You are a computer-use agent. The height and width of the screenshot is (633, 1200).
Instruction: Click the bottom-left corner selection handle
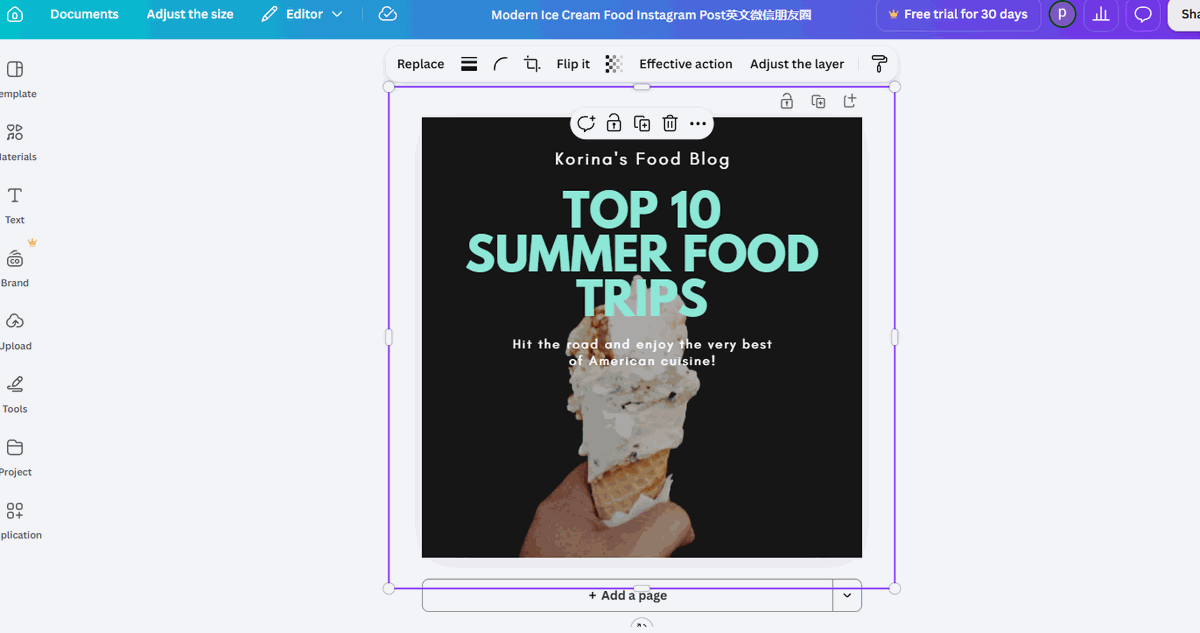pos(389,588)
